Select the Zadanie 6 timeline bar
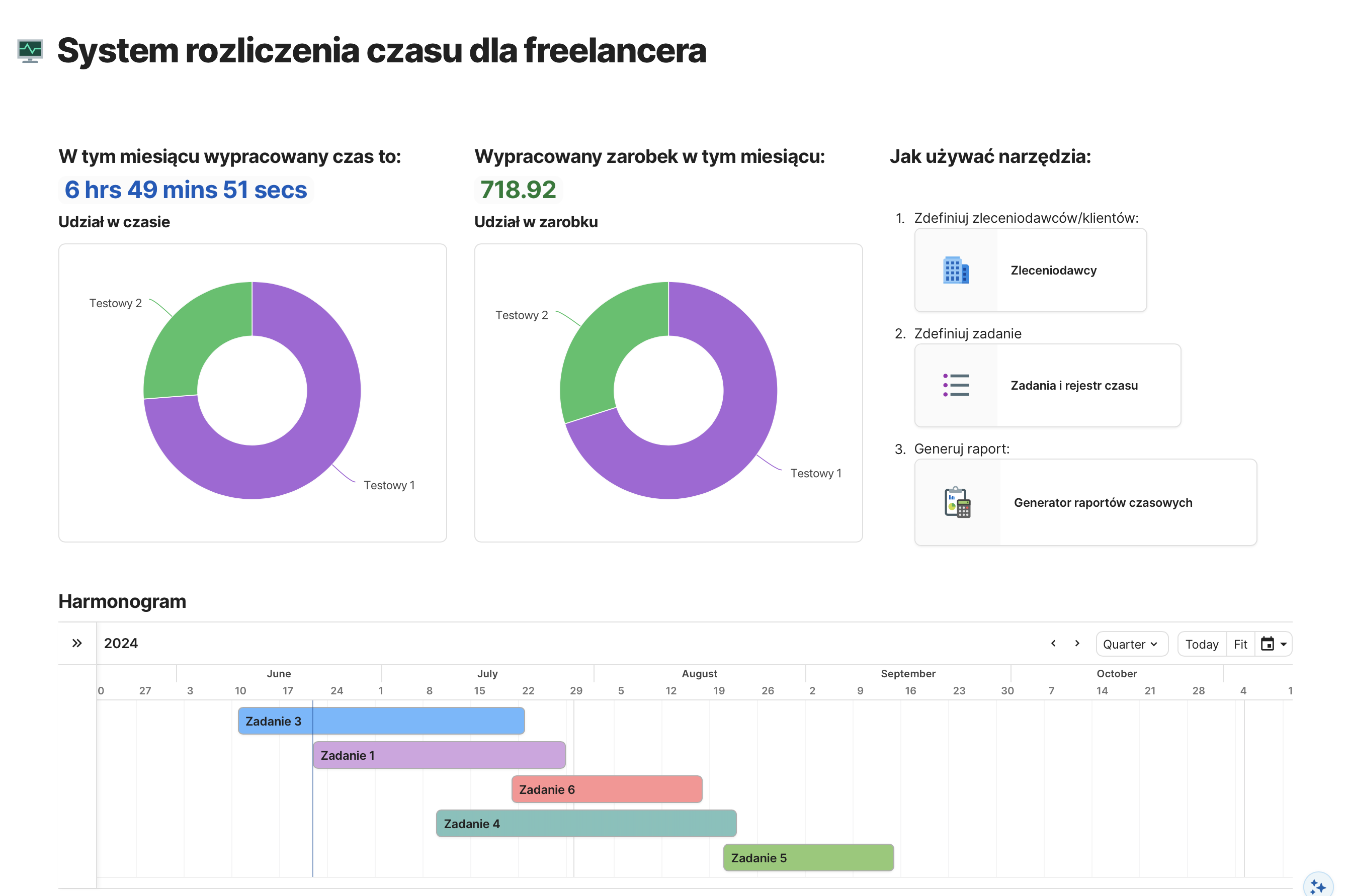This screenshot has width=1348, height=896. tap(606, 789)
